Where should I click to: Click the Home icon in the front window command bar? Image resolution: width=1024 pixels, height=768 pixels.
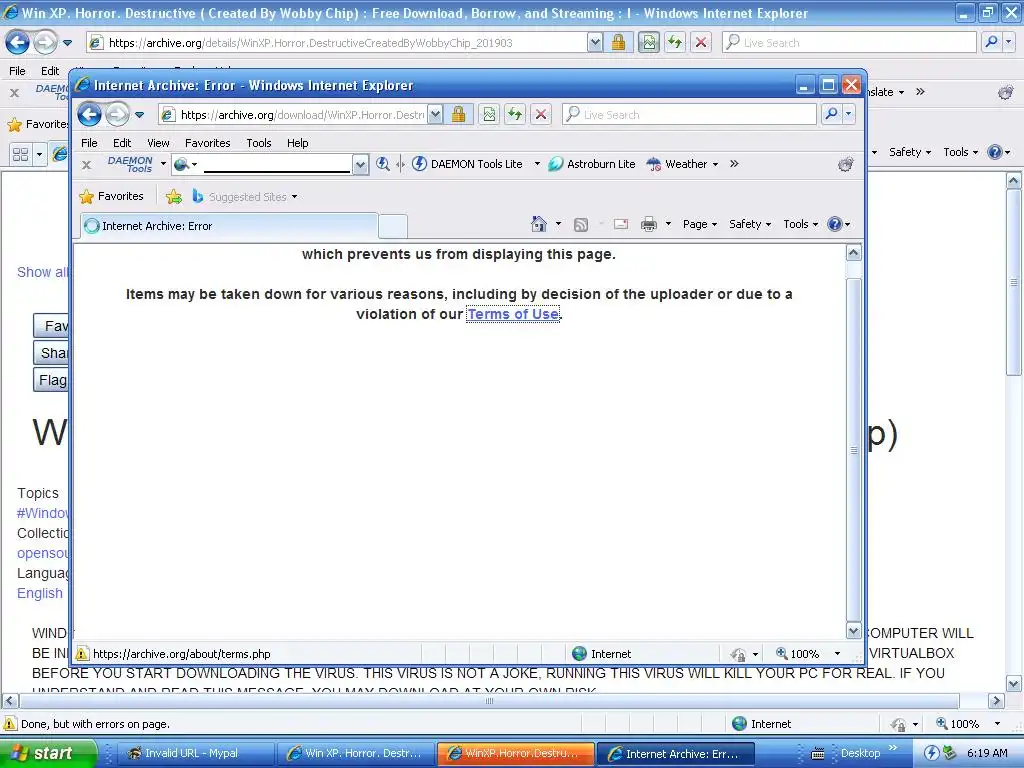[x=539, y=224]
